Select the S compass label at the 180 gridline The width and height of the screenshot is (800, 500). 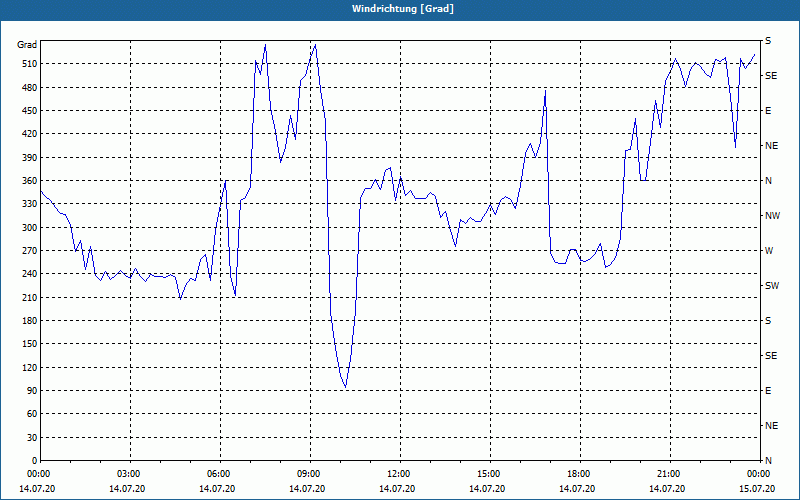[768, 321]
